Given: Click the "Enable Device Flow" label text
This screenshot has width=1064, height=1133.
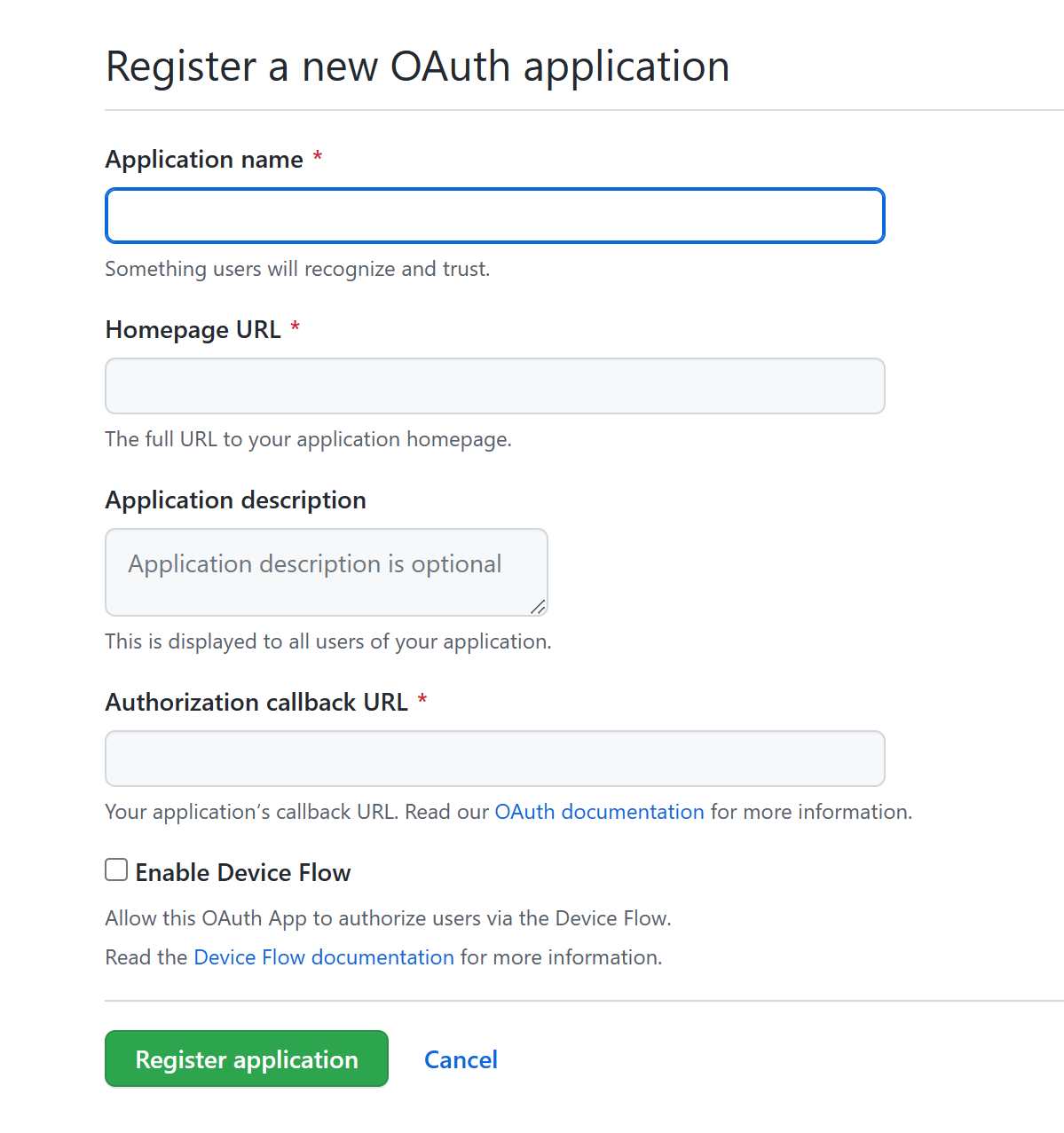Looking at the screenshot, I should pyautogui.click(x=243, y=873).
